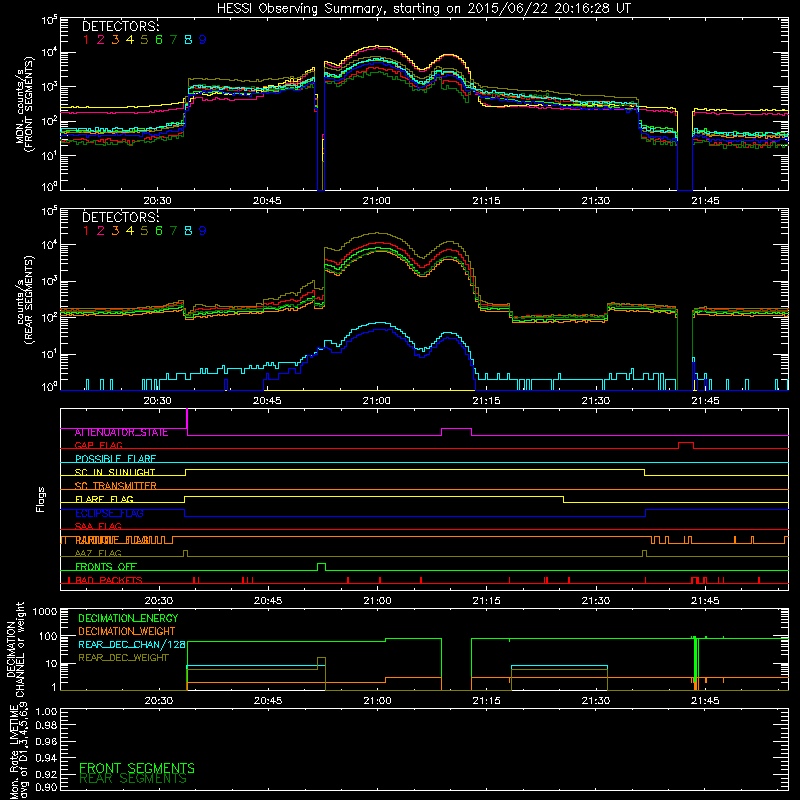Click the 1000 y-axis value in decimation panel

click(x=44, y=612)
